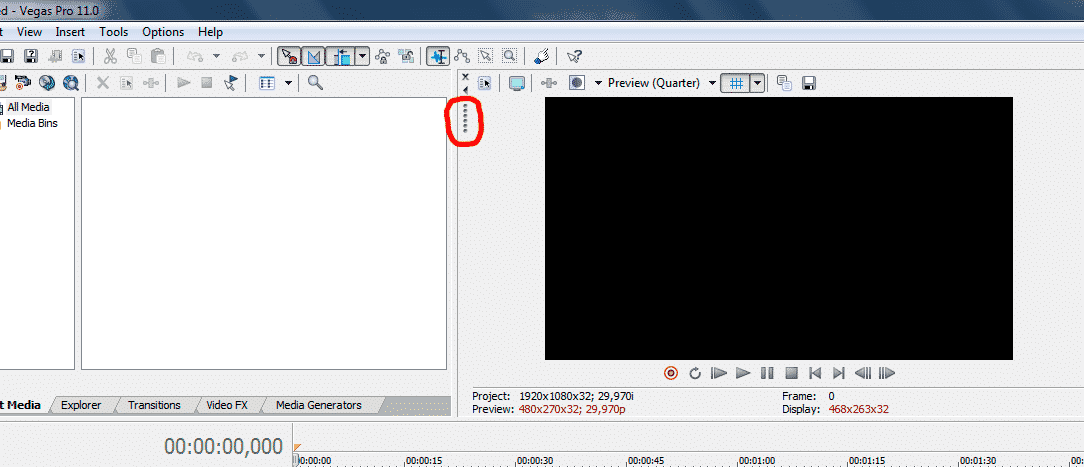Select Media Bins in the tree

click(x=32, y=123)
